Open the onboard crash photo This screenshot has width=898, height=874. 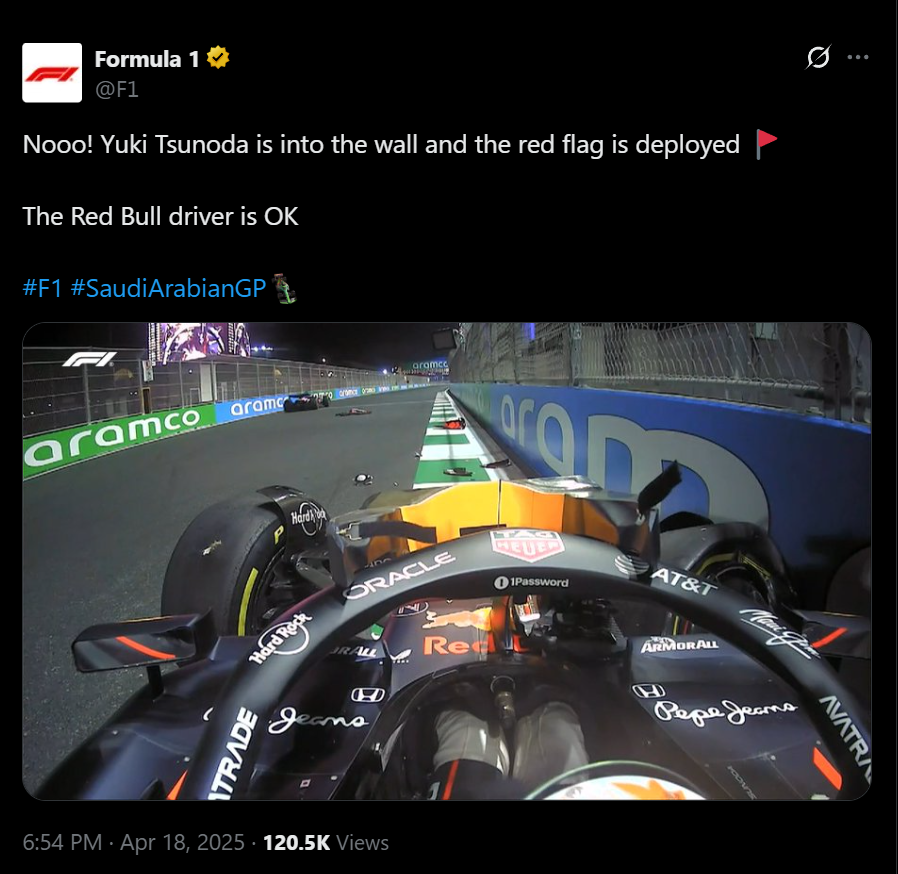tap(447, 561)
